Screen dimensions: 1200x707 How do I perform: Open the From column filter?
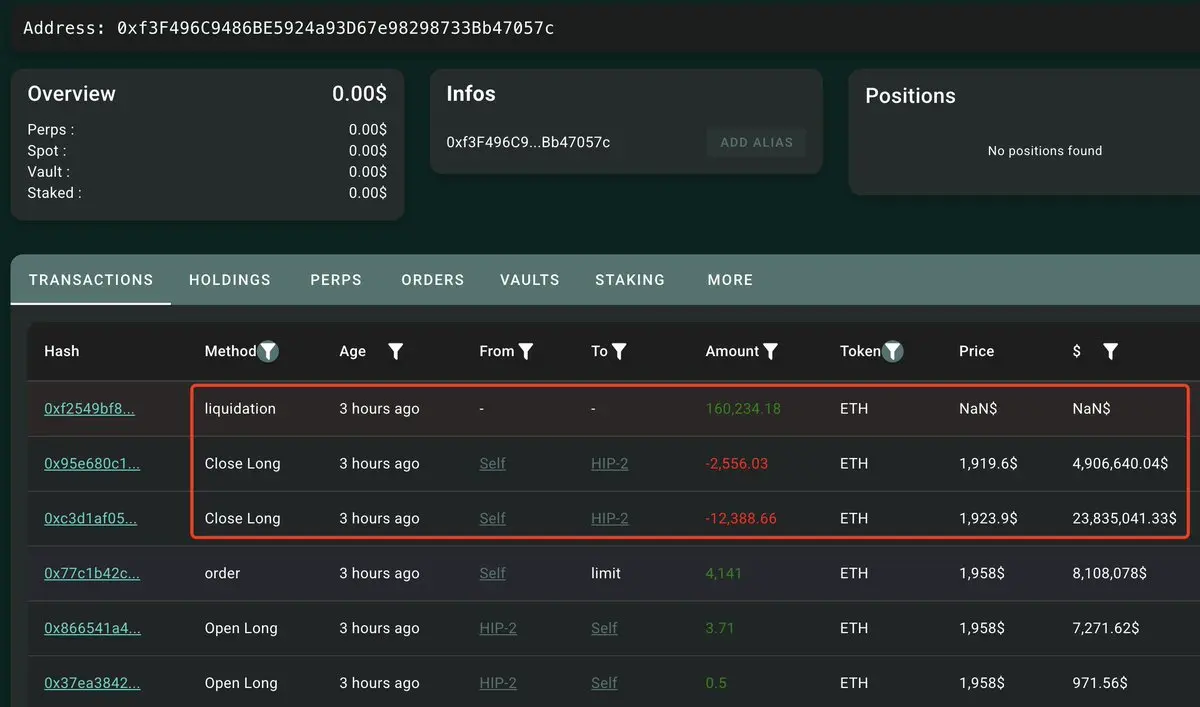coord(526,351)
